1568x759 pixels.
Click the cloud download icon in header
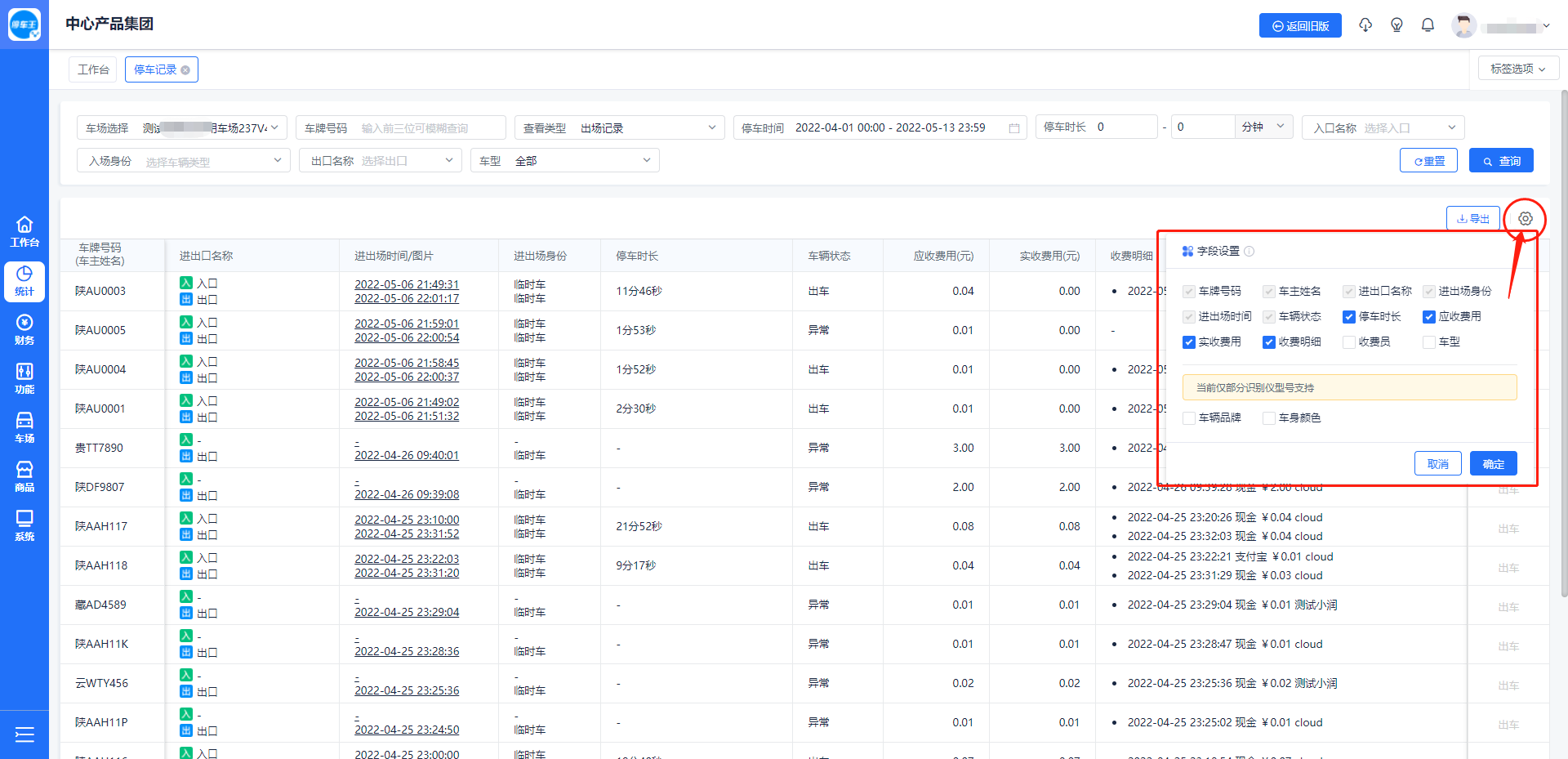[x=1365, y=25]
